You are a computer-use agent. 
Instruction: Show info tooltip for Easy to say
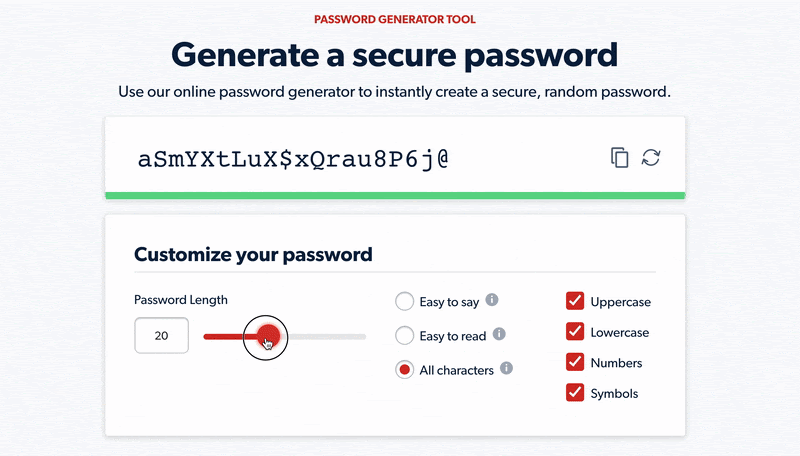click(492, 301)
